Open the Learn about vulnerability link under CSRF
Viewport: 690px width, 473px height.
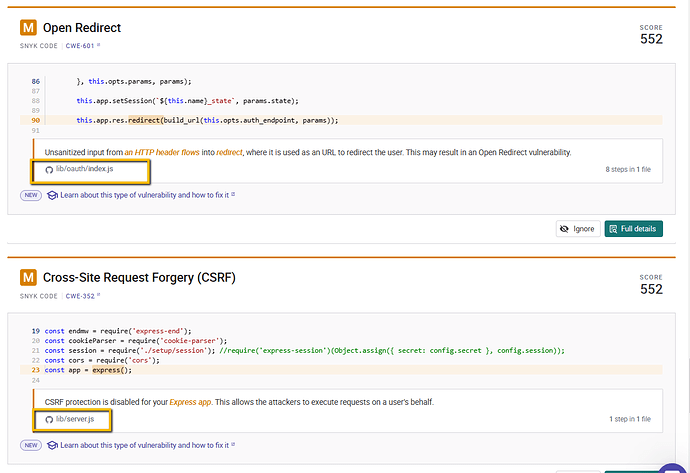click(x=144, y=445)
